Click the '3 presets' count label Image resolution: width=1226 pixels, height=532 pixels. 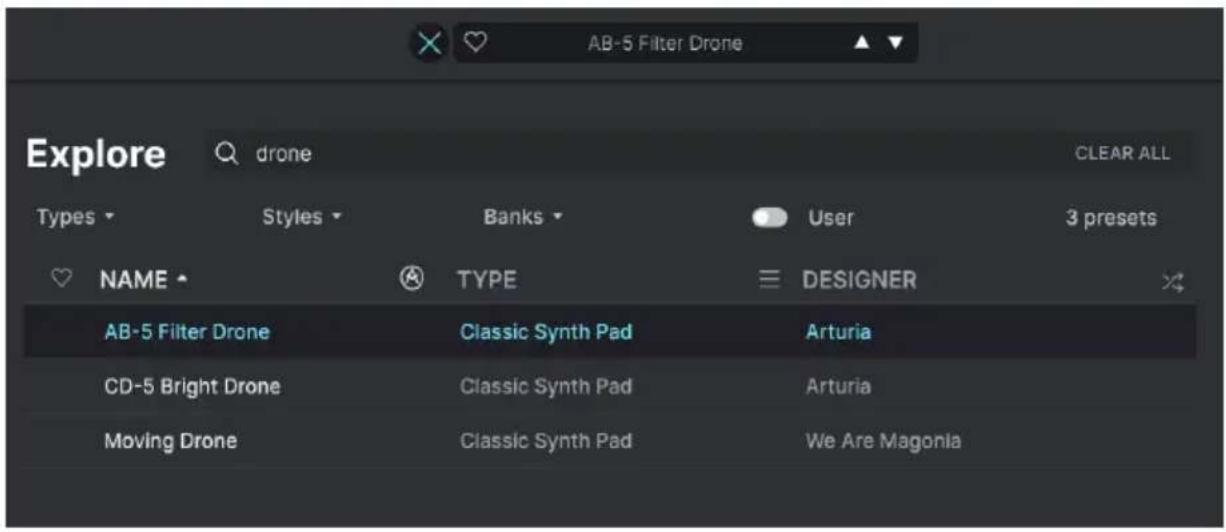point(1111,218)
